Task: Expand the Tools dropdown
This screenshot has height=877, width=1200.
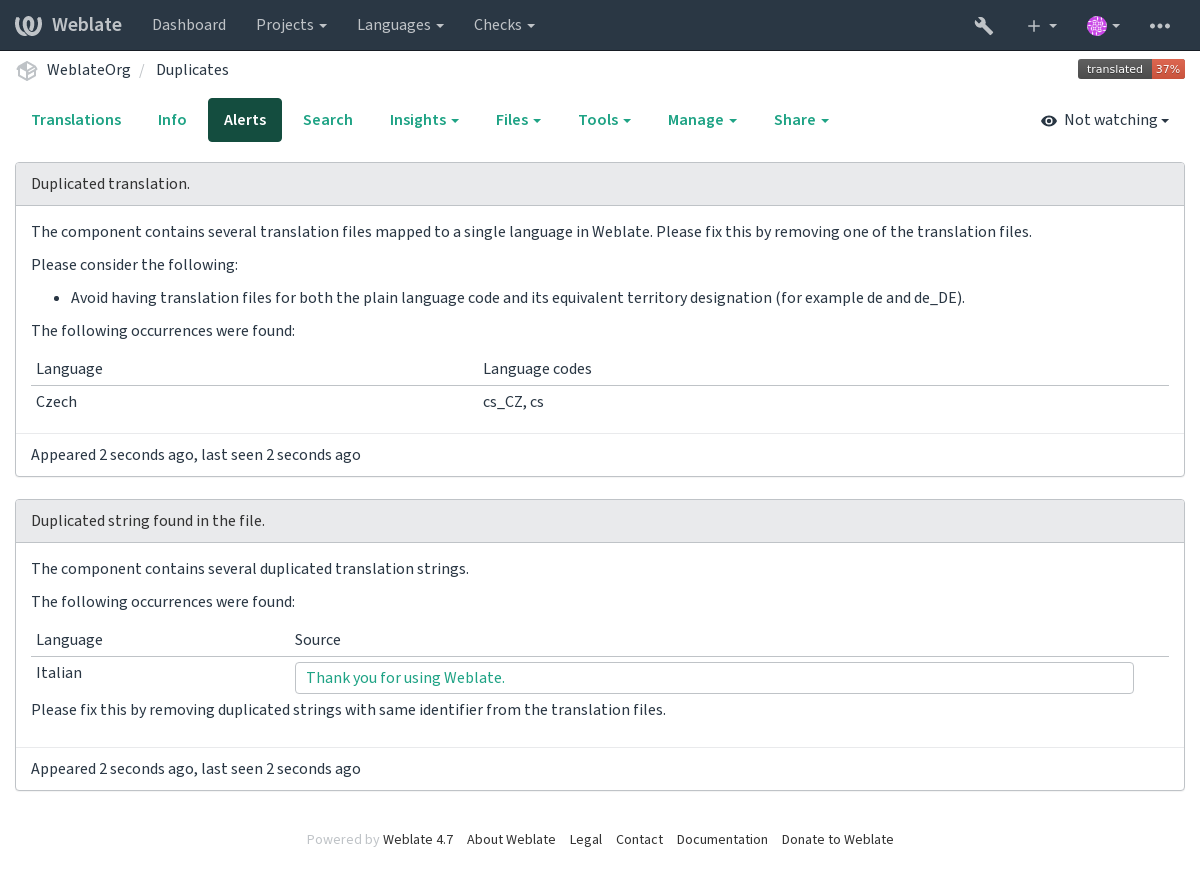Action: pyautogui.click(x=604, y=120)
